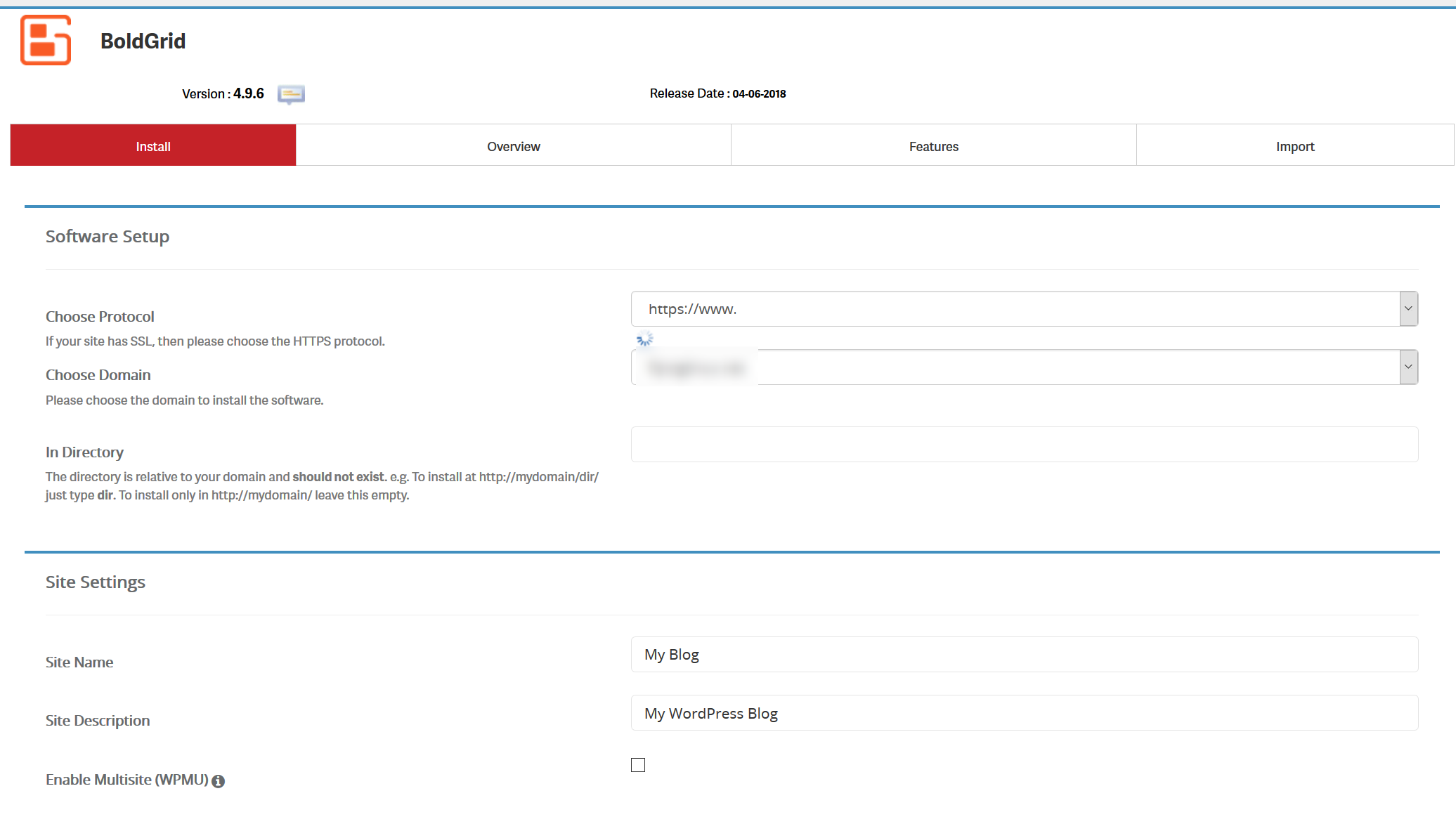Open the changelog icon beside version number
This screenshot has height=817, width=1456.
291,94
